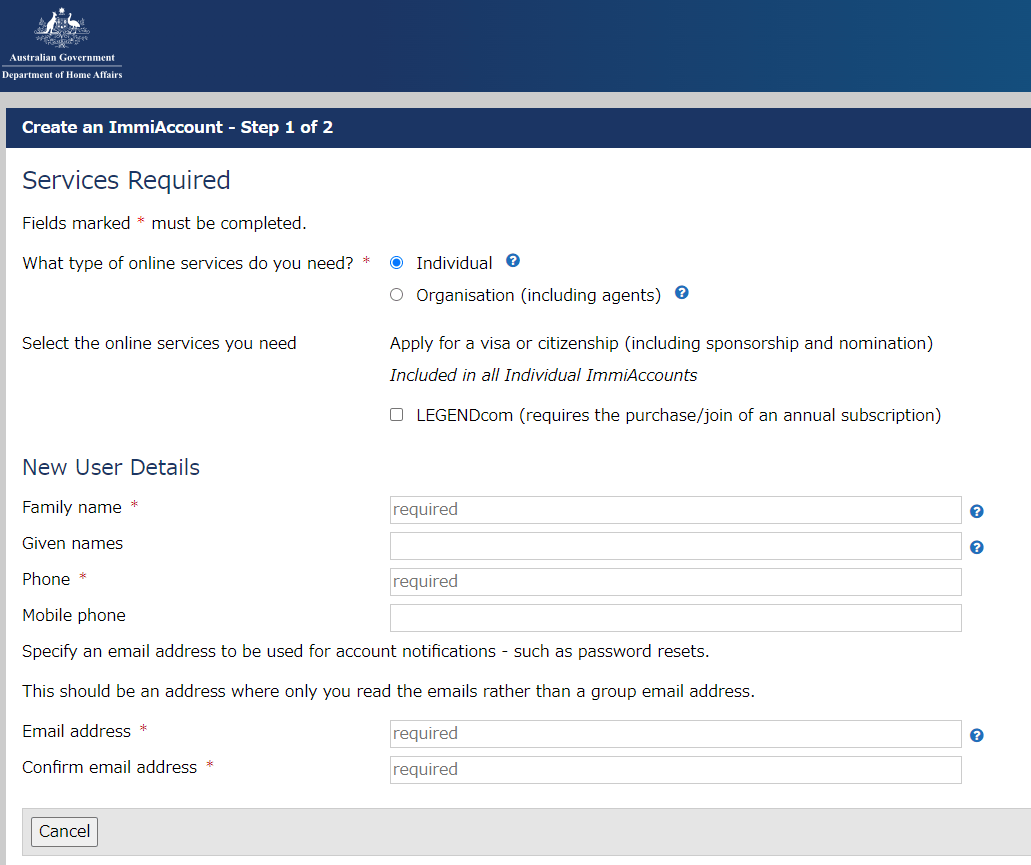The image size is (1031, 865).
Task: Click 'This should be an address' instruction text
Action: pos(389,691)
